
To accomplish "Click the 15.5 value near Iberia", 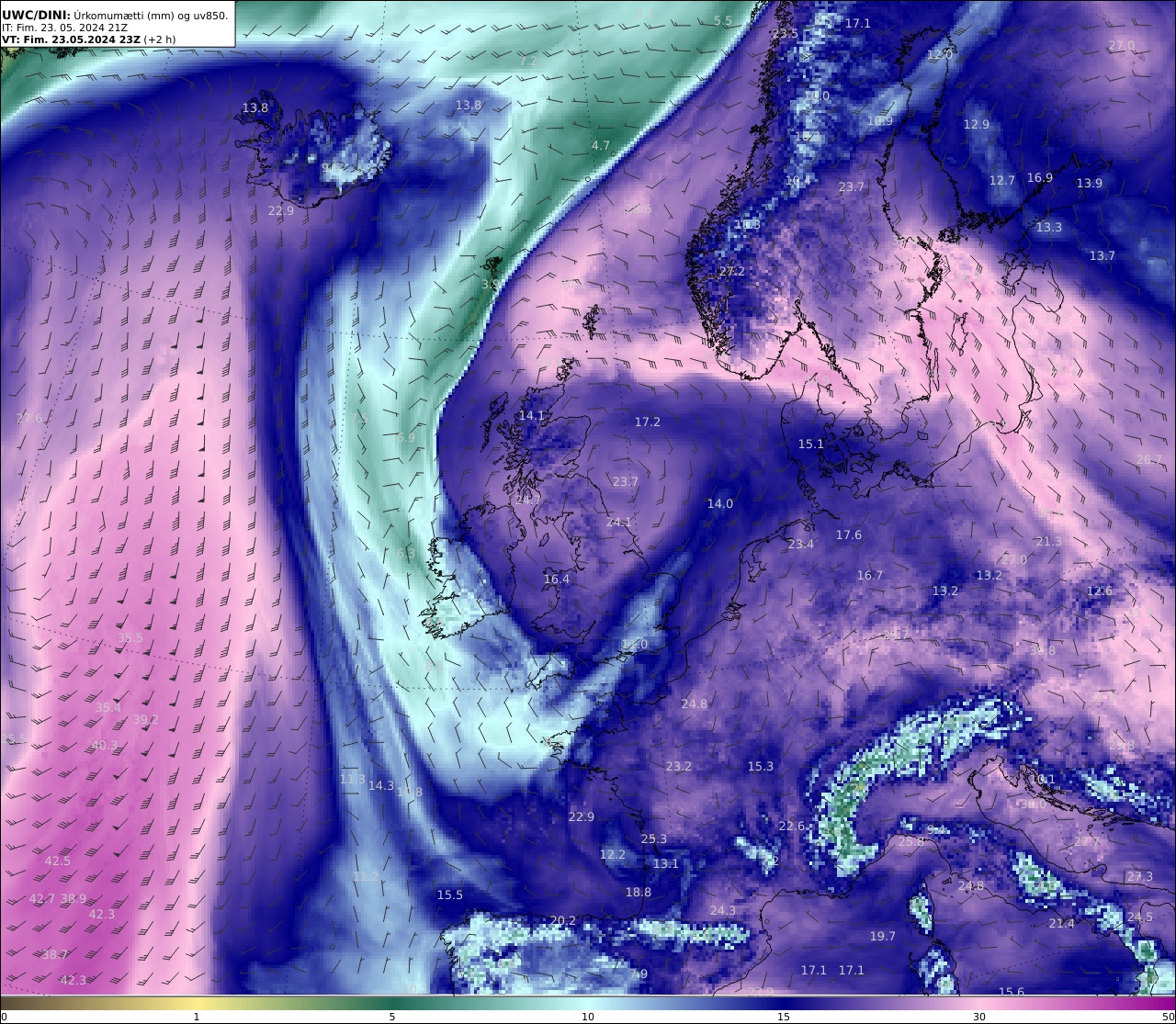I will 450,895.
